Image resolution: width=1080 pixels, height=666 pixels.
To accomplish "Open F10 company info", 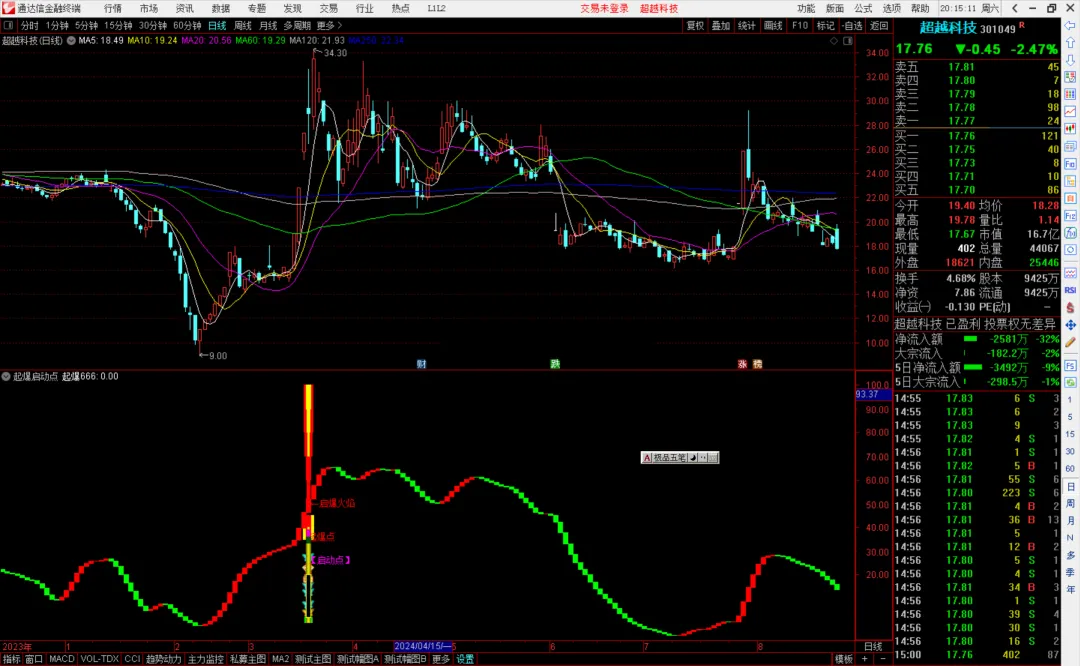I will [800, 25].
